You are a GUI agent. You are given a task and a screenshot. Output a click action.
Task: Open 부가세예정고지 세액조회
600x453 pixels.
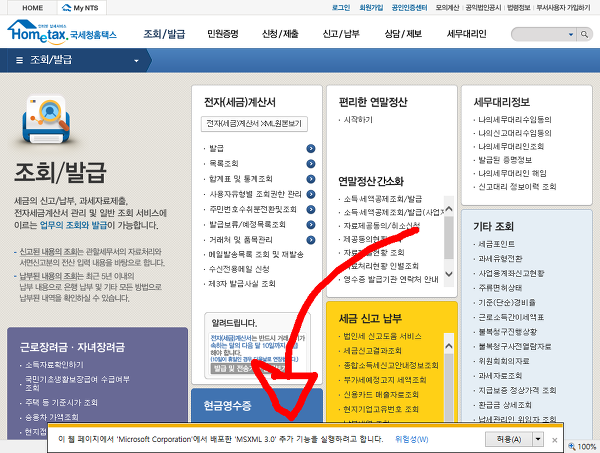(385, 380)
